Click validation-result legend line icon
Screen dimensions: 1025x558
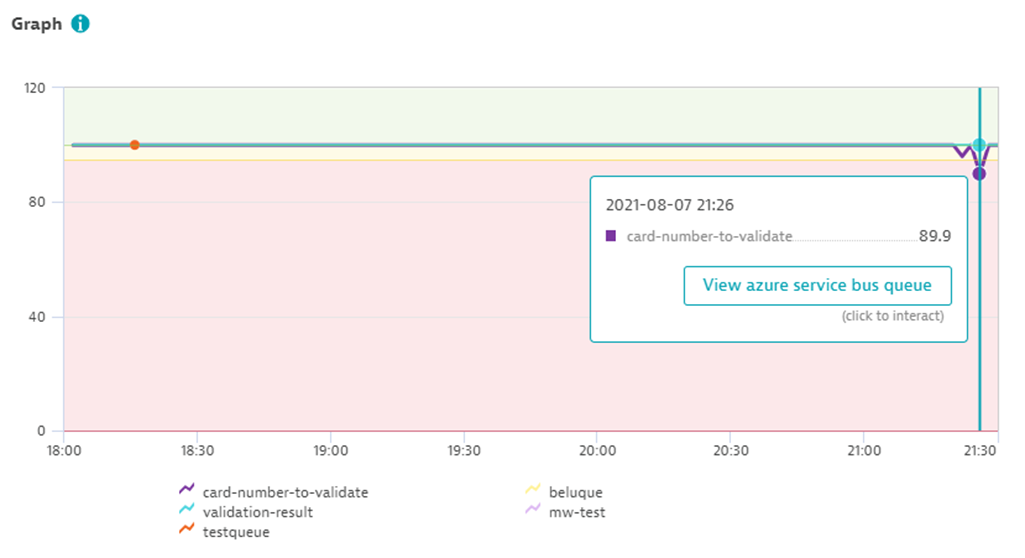coord(187,508)
